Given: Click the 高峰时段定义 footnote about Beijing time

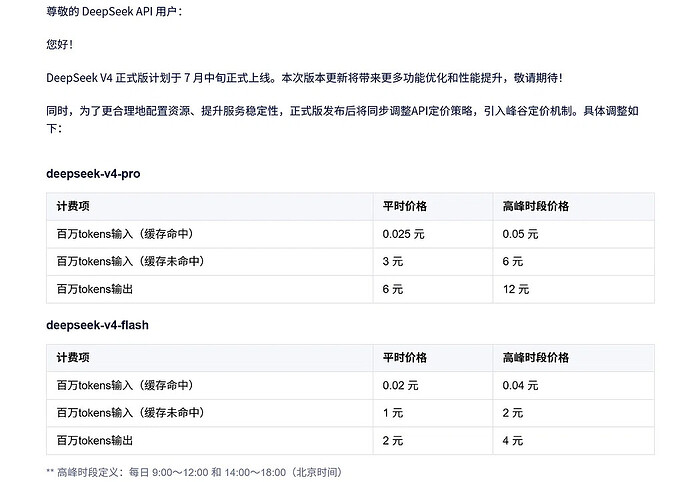Looking at the screenshot, I should coord(194,472).
